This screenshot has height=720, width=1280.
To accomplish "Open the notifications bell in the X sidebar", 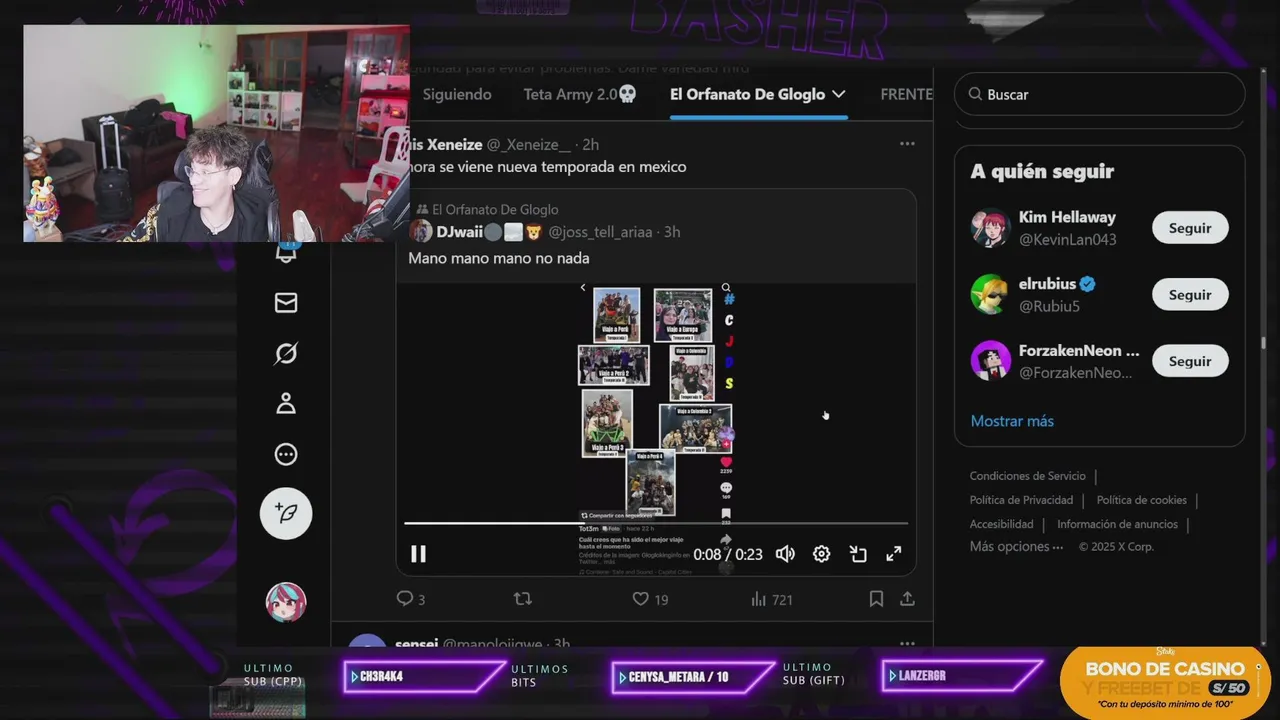I will tap(286, 251).
